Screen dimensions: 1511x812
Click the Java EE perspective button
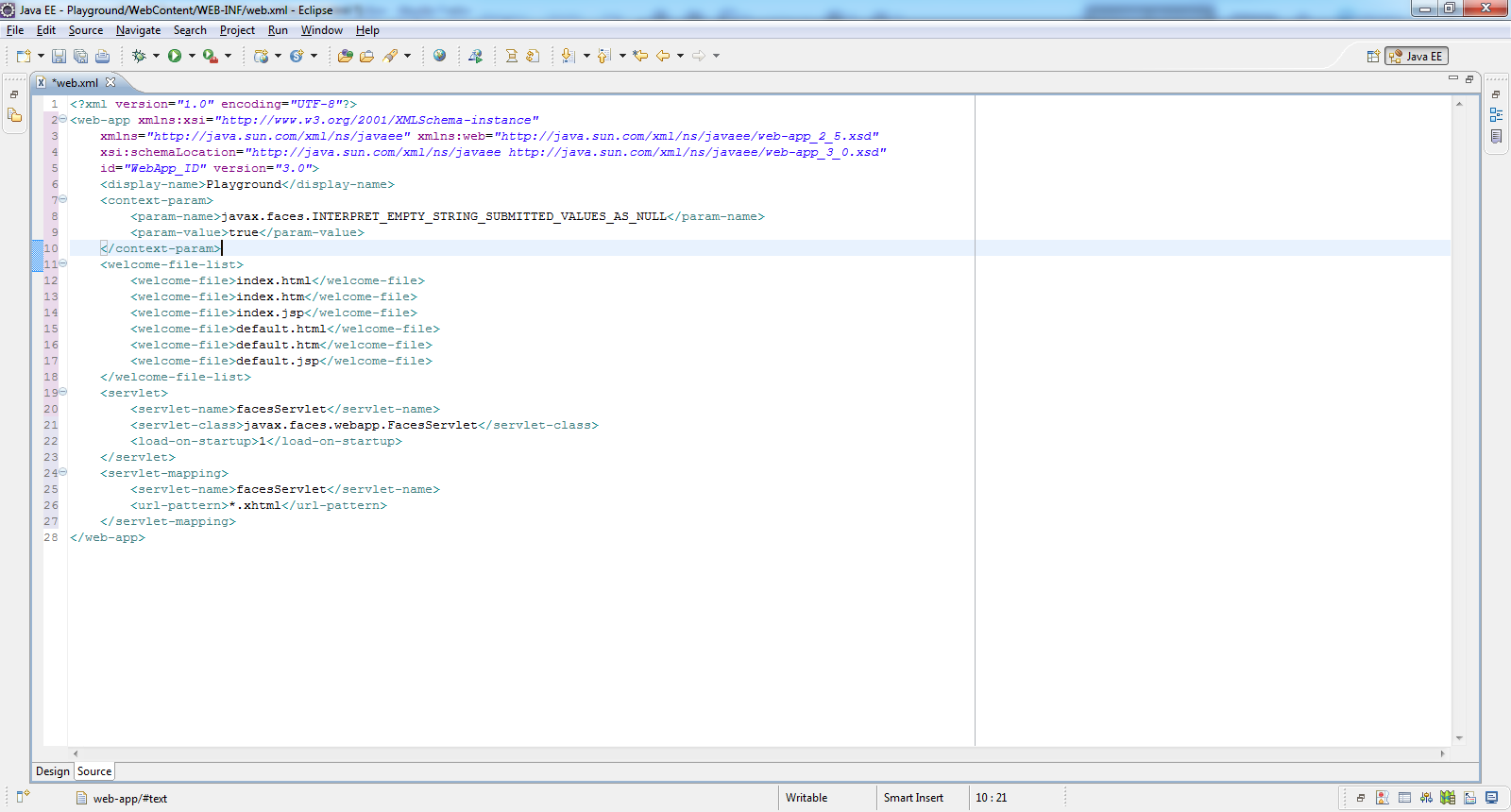pyautogui.click(x=1417, y=57)
